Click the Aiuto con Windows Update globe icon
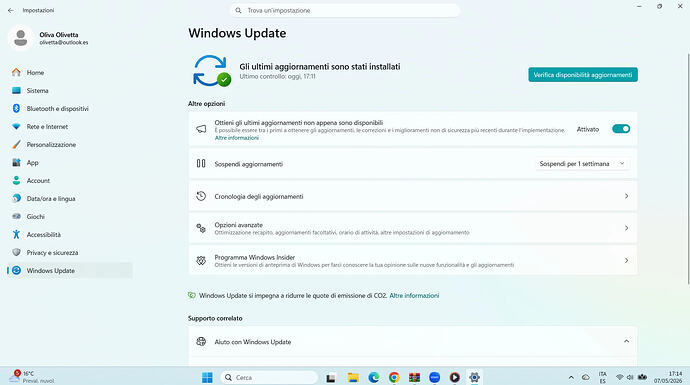The height and width of the screenshot is (385, 690). 201,341
